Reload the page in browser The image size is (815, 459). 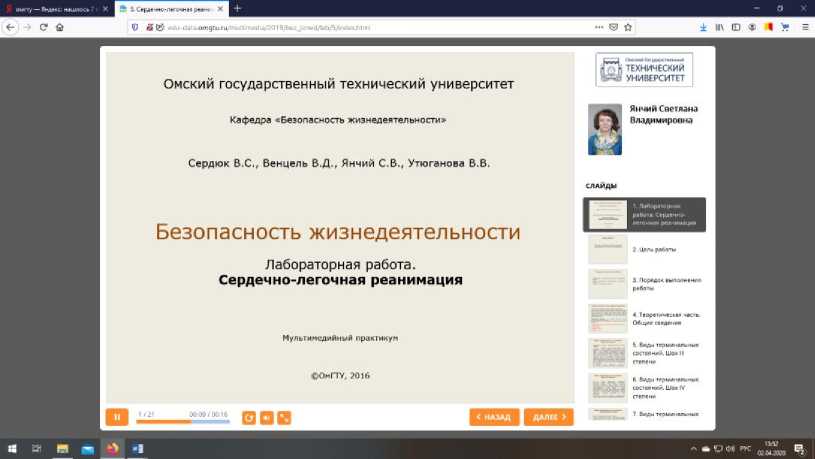tap(44, 27)
